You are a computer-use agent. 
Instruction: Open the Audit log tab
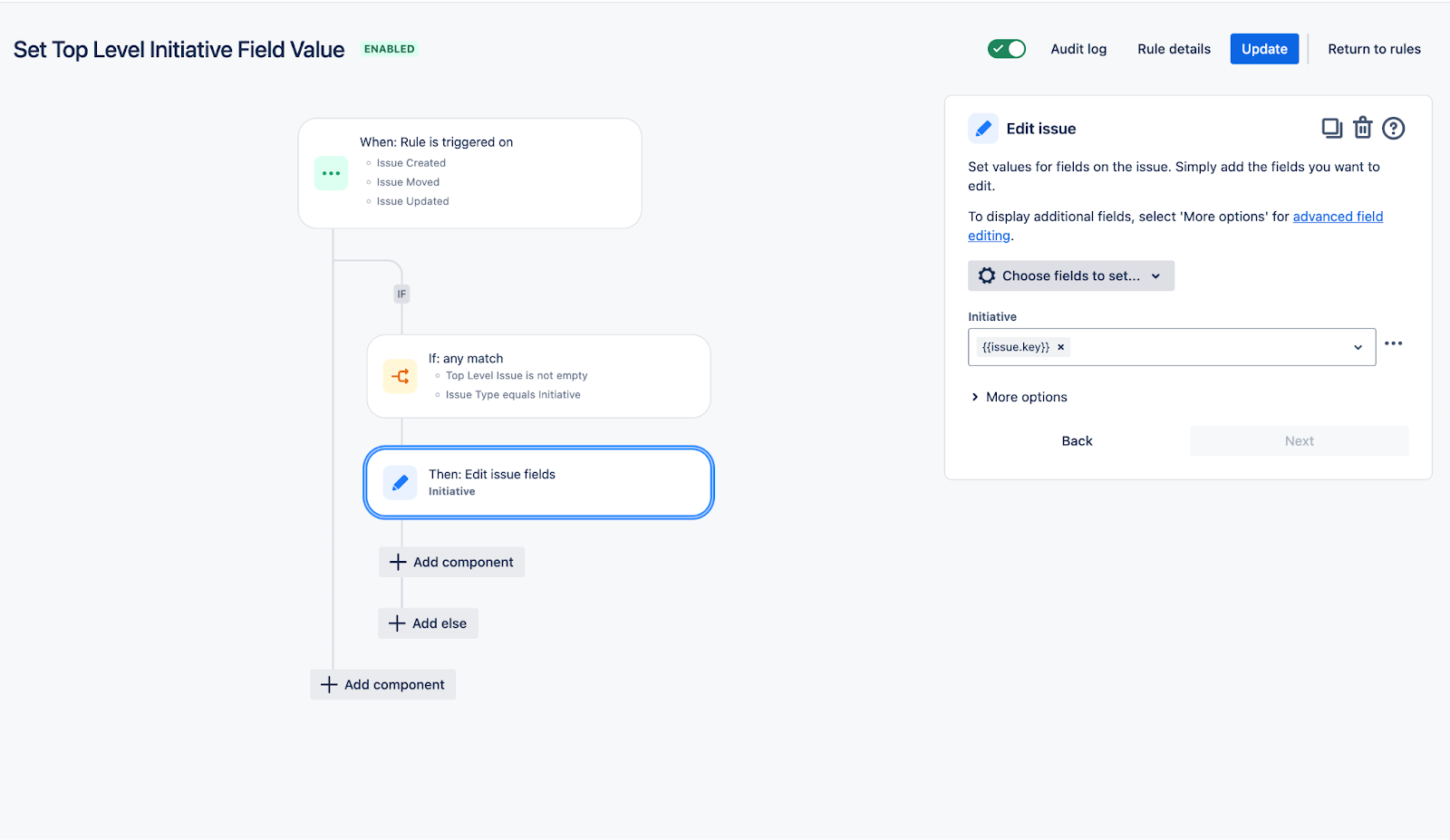tap(1078, 49)
